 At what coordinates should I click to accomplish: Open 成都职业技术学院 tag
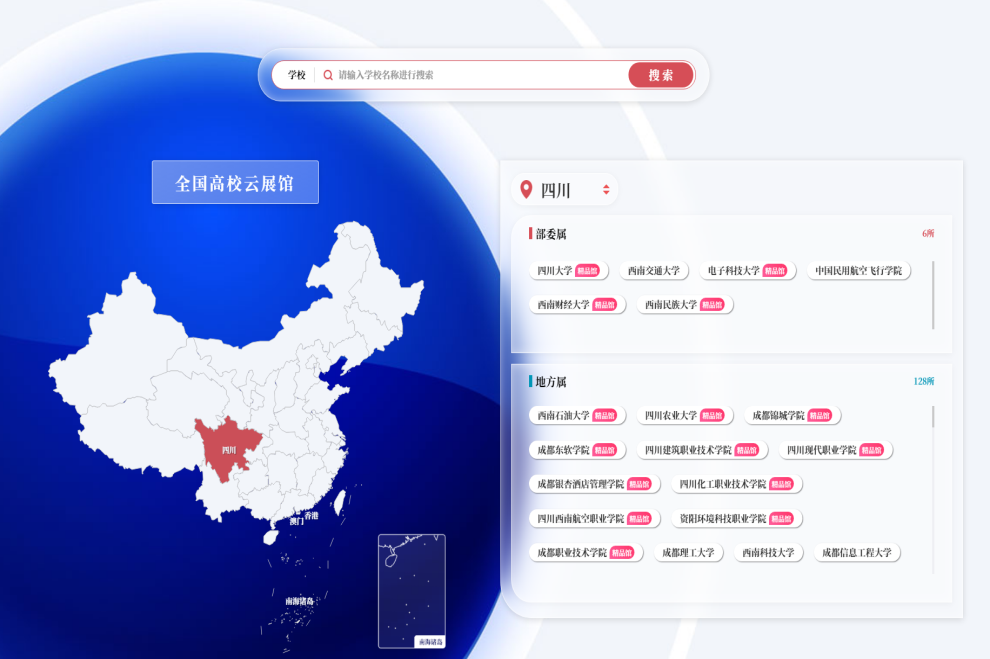(586, 552)
